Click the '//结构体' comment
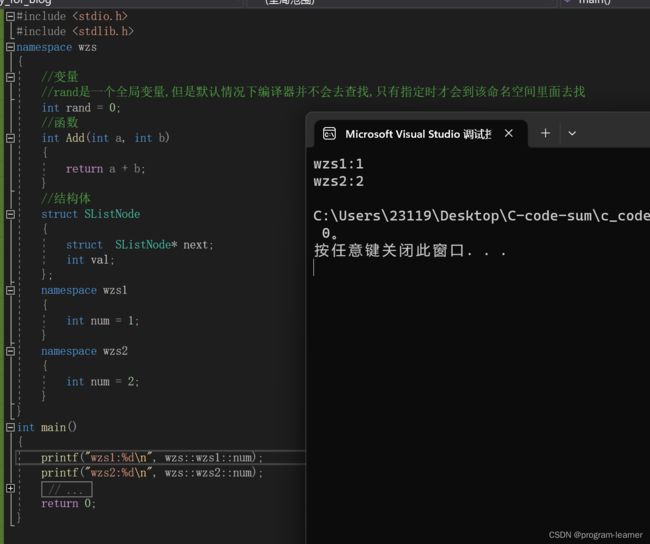Screen dimensions: 650x544 [66, 198]
